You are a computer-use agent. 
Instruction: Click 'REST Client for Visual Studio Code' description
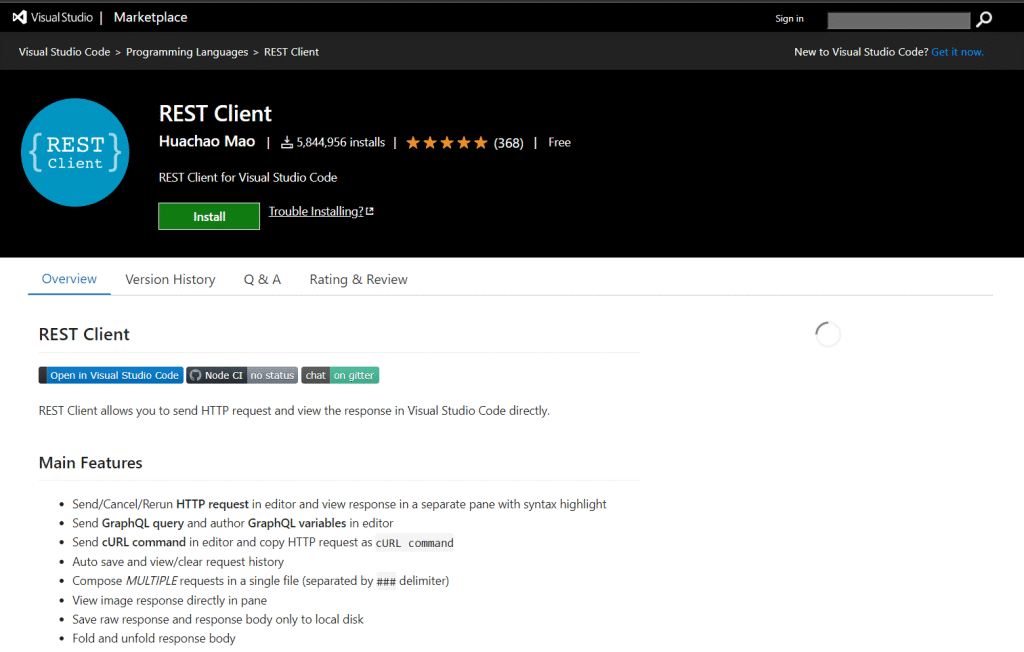(248, 178)
